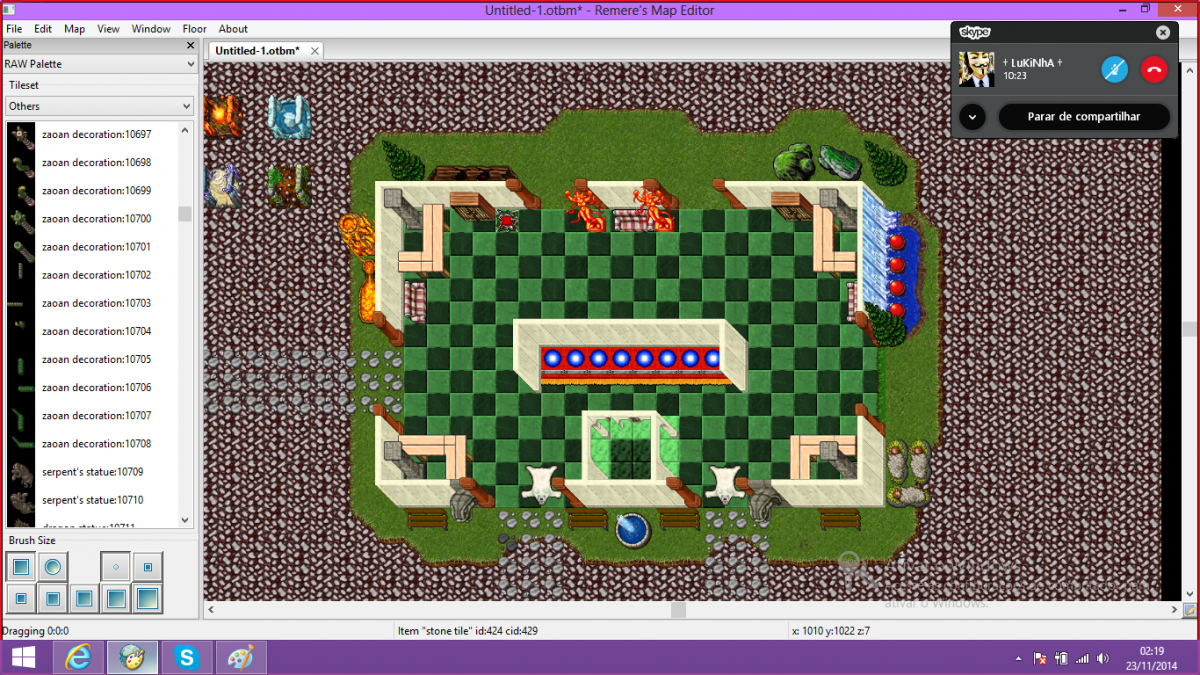This screenshot has width=1200, height=675.
Task: Switch to the Untitled-1.otbm* tab
Action: tap(257, 50)
